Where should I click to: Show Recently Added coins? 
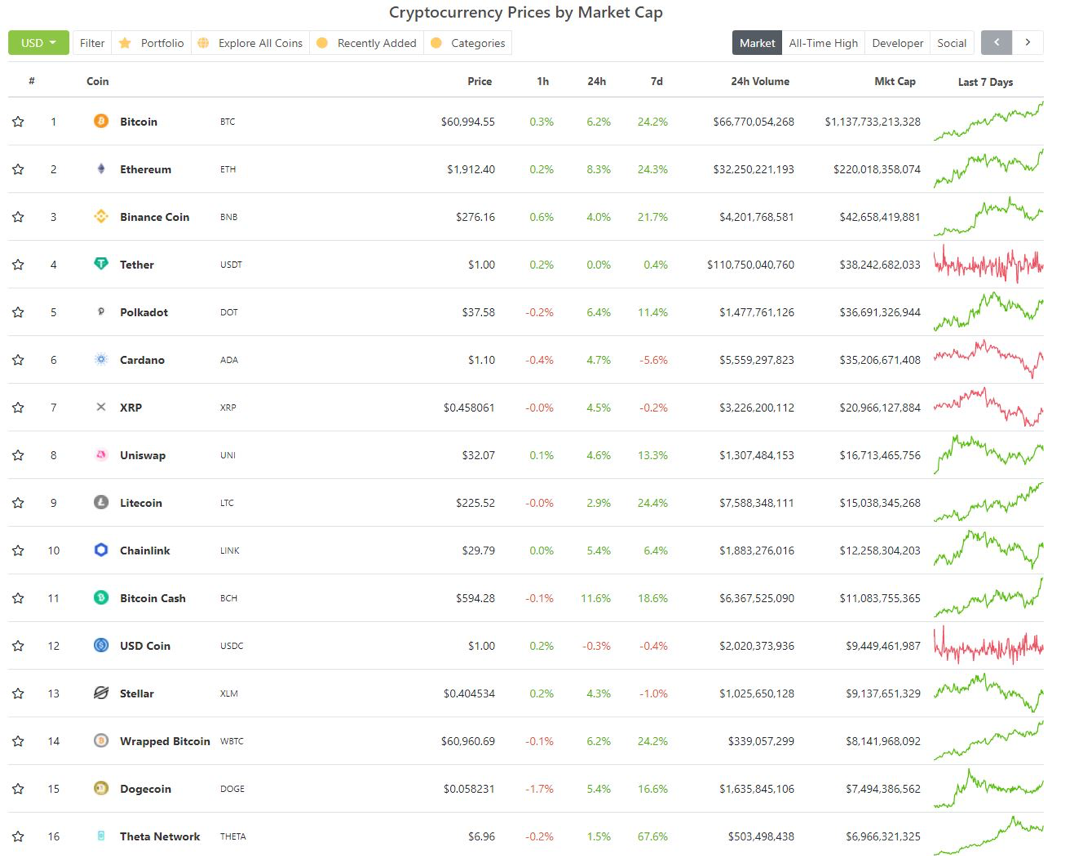[x=367, y=43]
